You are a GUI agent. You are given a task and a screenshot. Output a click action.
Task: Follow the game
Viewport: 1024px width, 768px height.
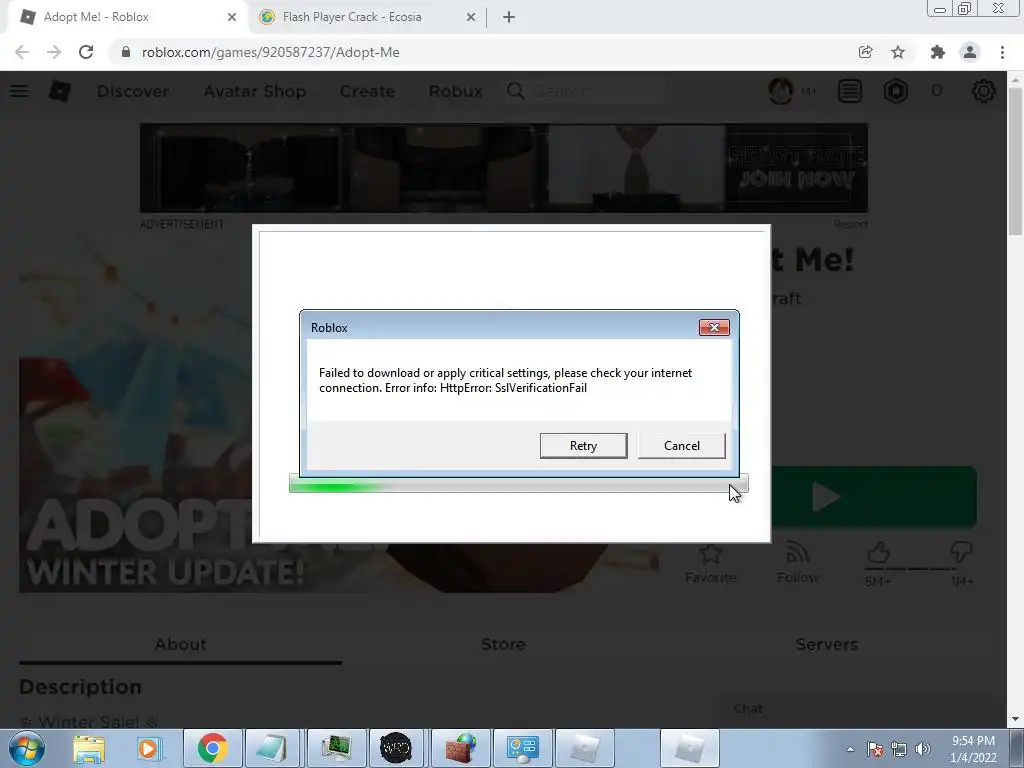797,562
